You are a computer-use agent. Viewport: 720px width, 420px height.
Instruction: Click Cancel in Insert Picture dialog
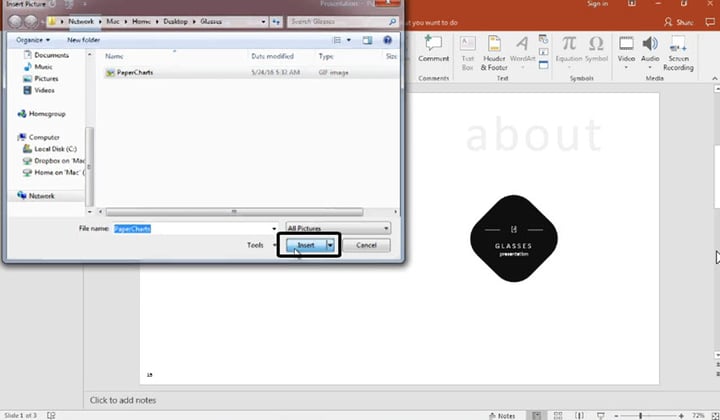tap(366, 245)
